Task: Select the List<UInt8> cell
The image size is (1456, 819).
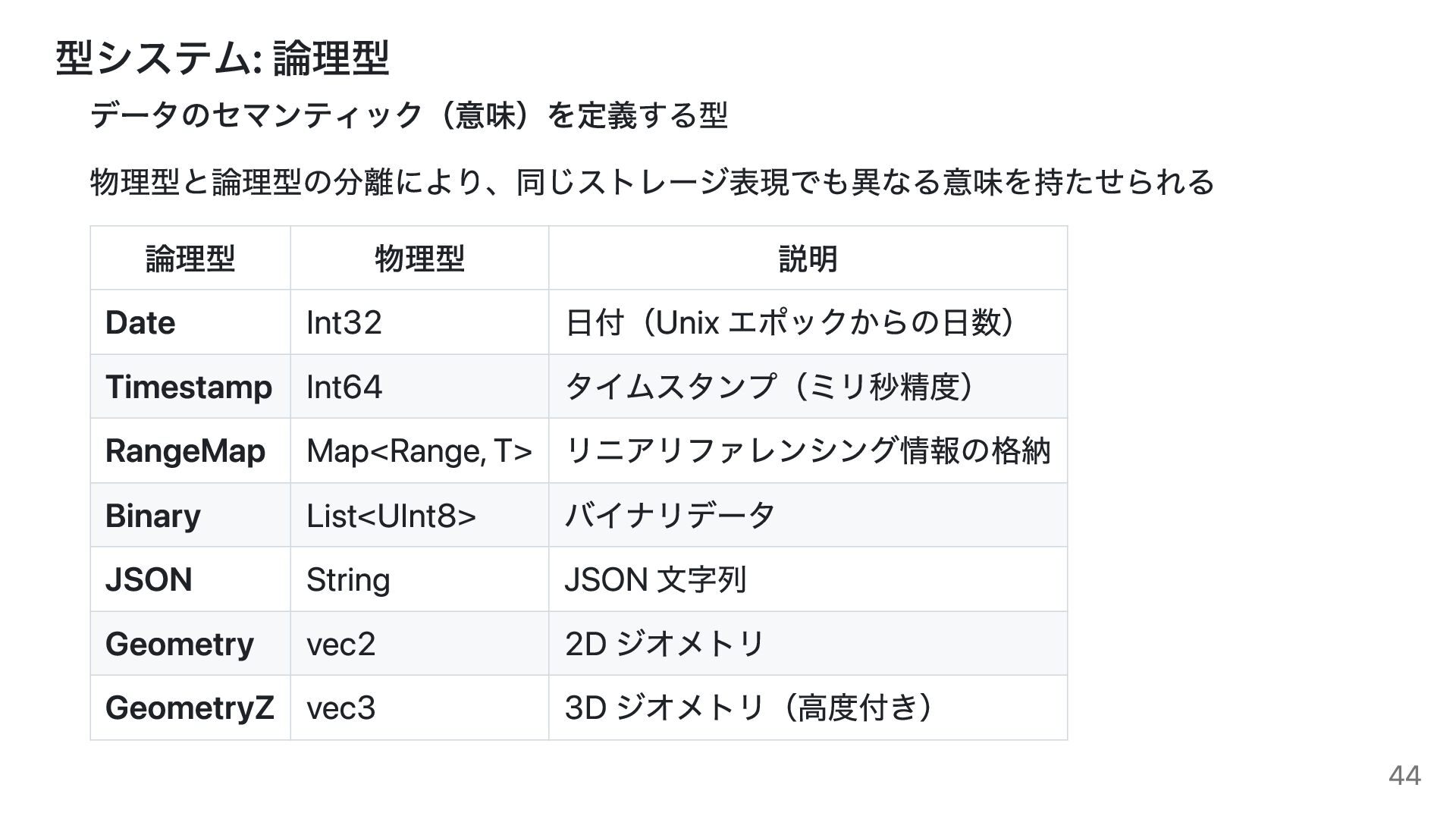Action: [391, 516]
